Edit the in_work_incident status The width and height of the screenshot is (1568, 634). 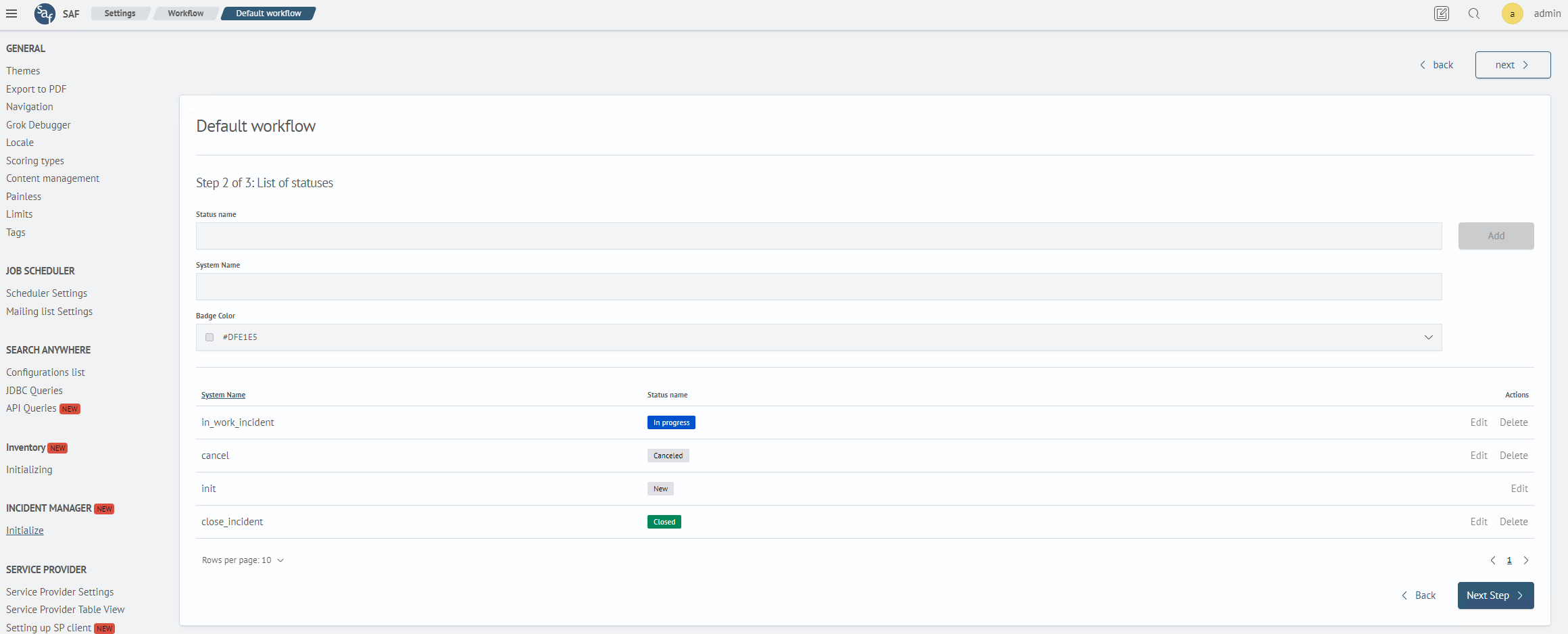[1479, 422]
